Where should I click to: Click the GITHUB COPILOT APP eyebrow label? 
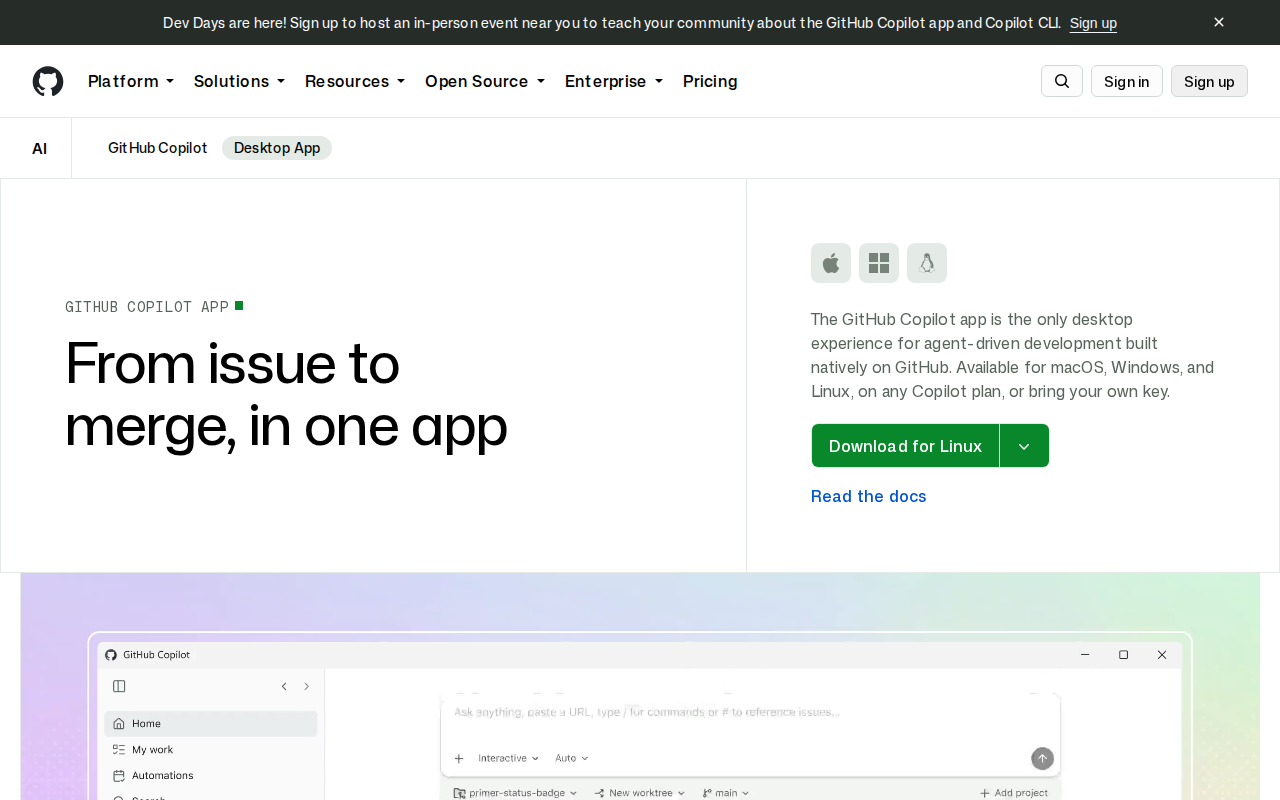(147, 307)
